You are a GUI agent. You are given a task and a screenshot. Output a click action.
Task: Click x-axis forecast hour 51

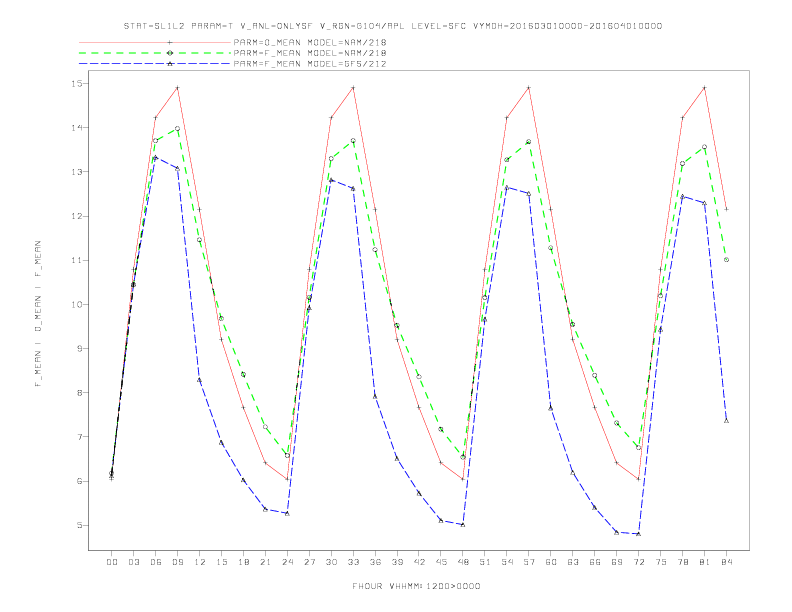(x=485, y=562)
